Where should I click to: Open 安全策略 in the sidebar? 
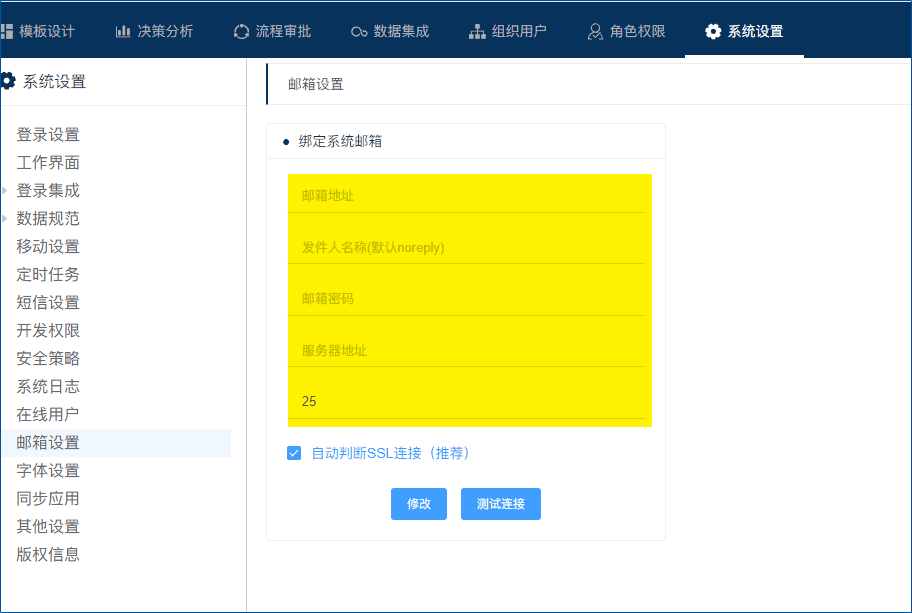[x=48, y=358]
